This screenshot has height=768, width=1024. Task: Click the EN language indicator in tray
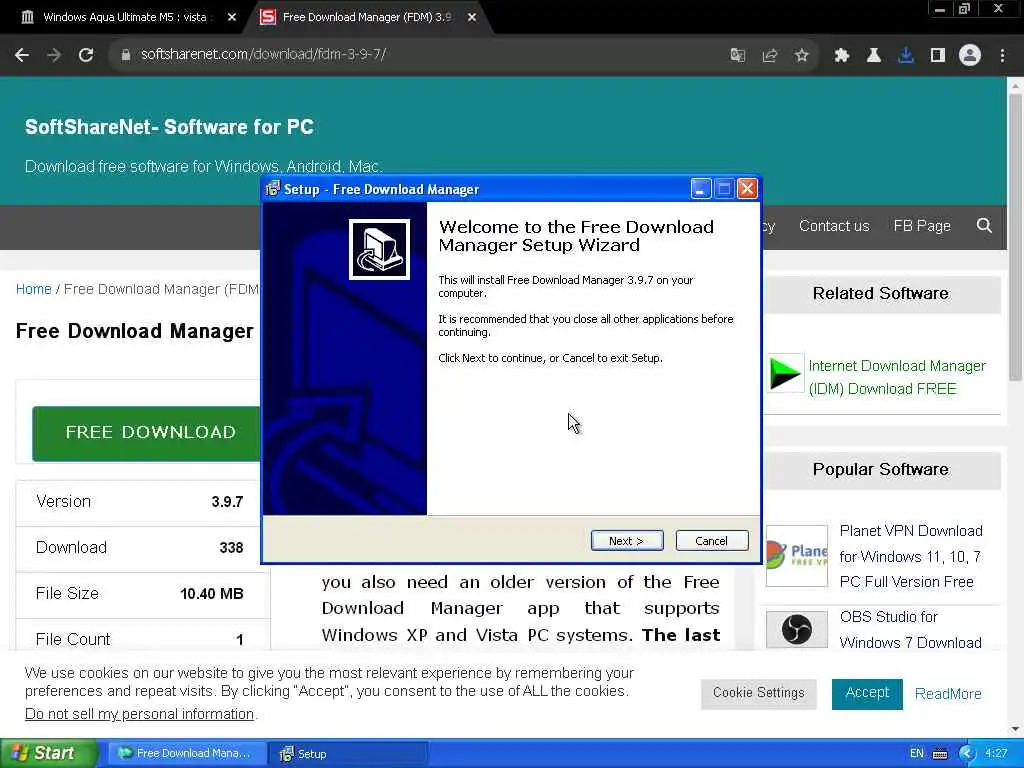(916, 754)
